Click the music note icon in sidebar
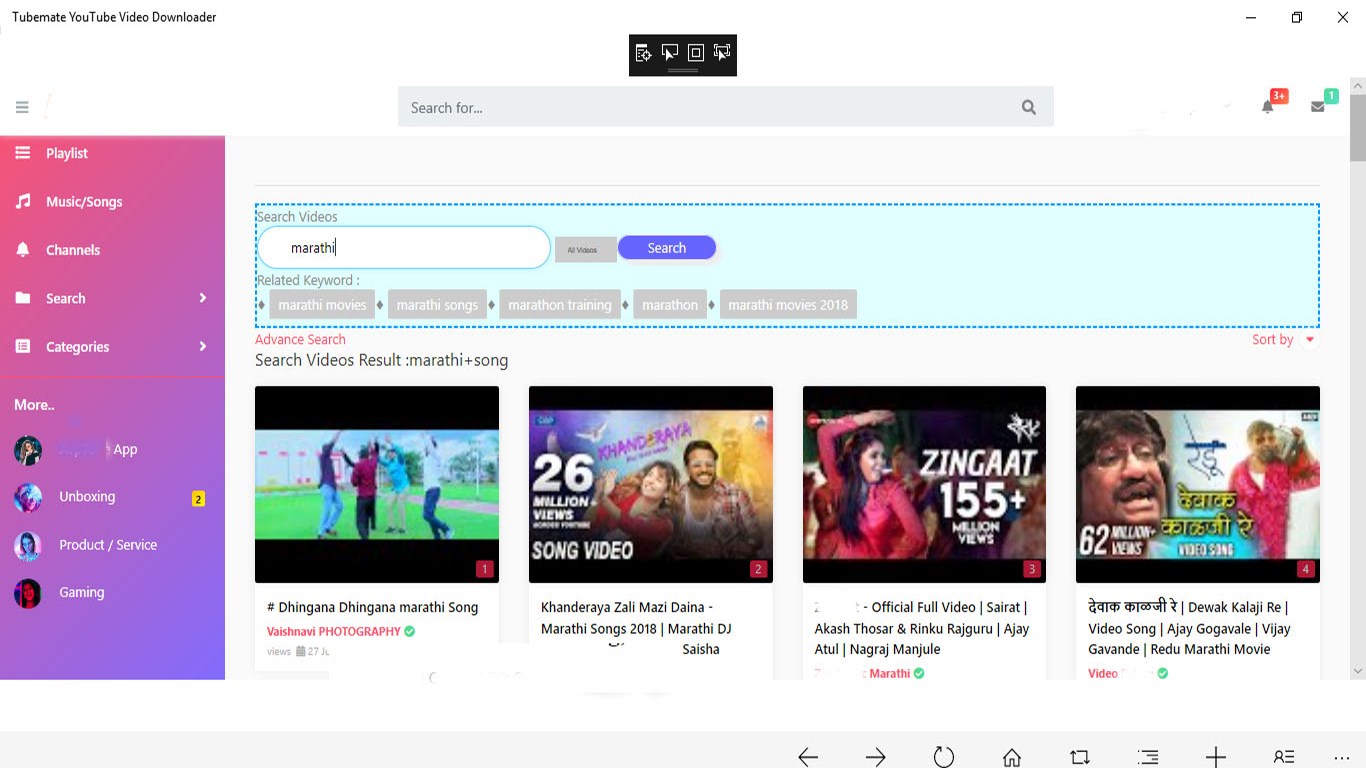This screenshot has height=768, width=1366. [23, 201]
